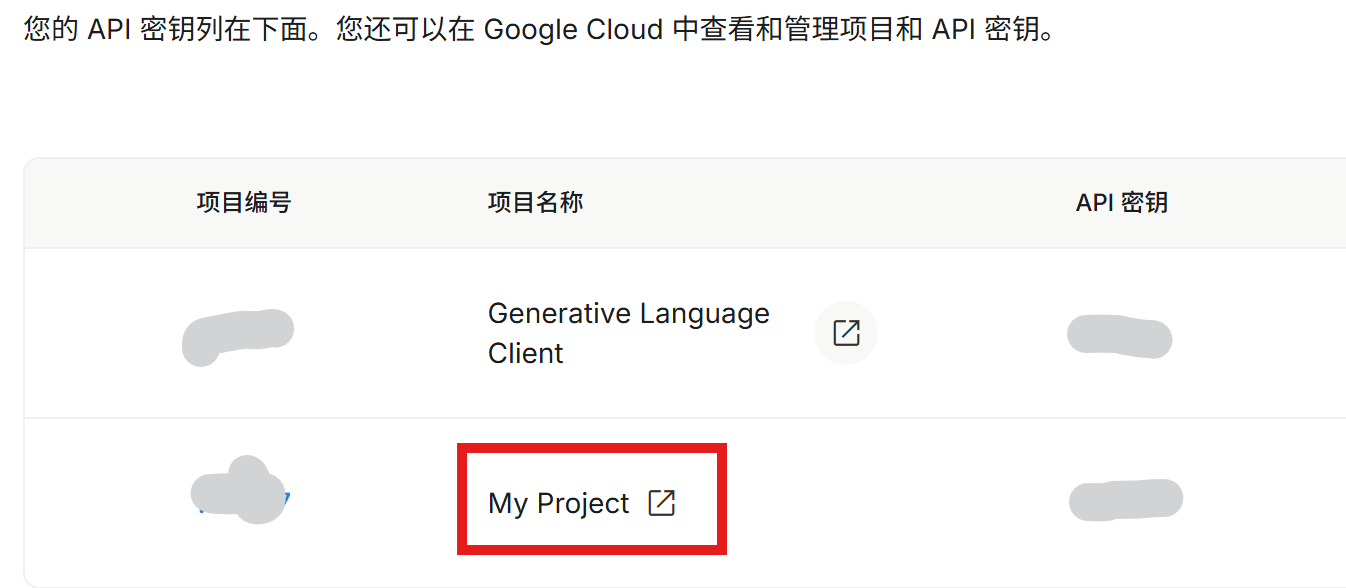Click the blue mark behind the hidden project number
Image resolution: width=1346 pixels, height=588 pixels.
(x=283, y=501)
